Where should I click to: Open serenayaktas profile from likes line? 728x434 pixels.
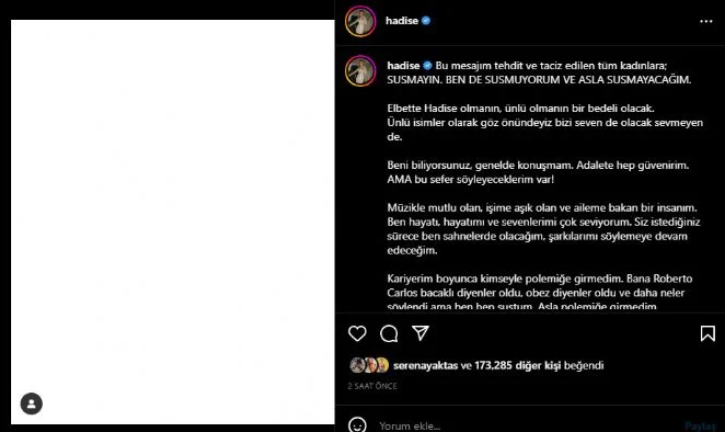click(425, 366)
